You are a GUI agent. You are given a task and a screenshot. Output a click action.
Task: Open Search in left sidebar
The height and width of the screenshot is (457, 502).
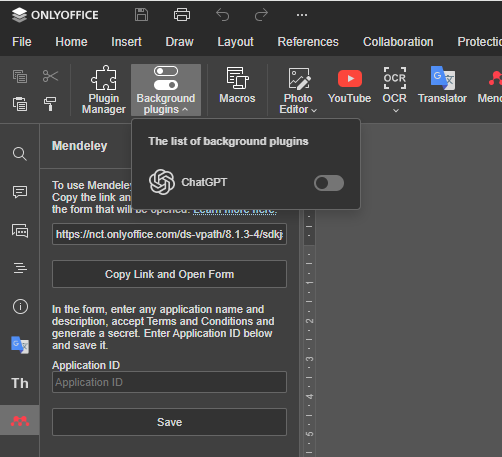click(x=20, y=154)
